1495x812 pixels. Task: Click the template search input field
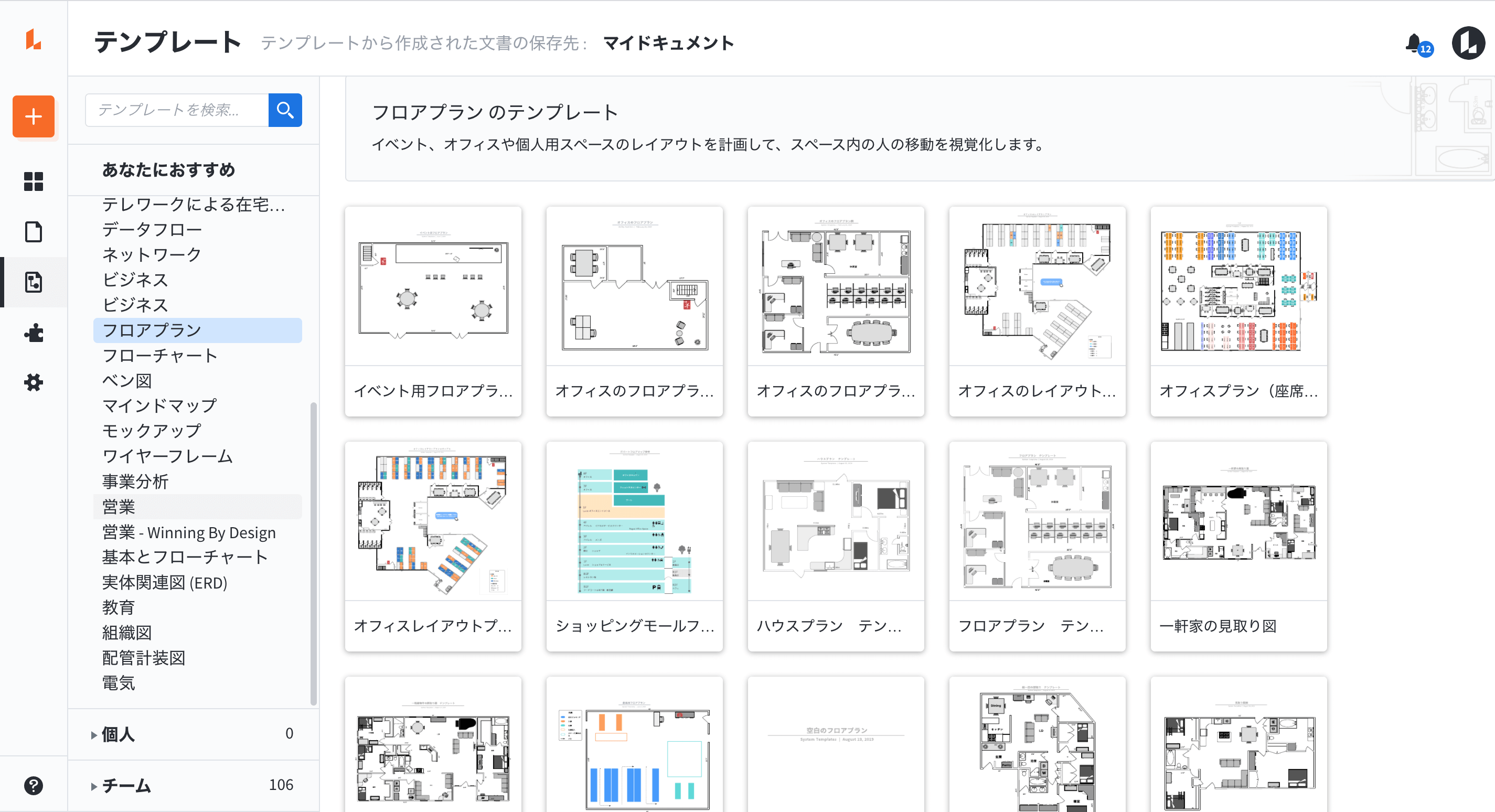[x=177, y=110]
